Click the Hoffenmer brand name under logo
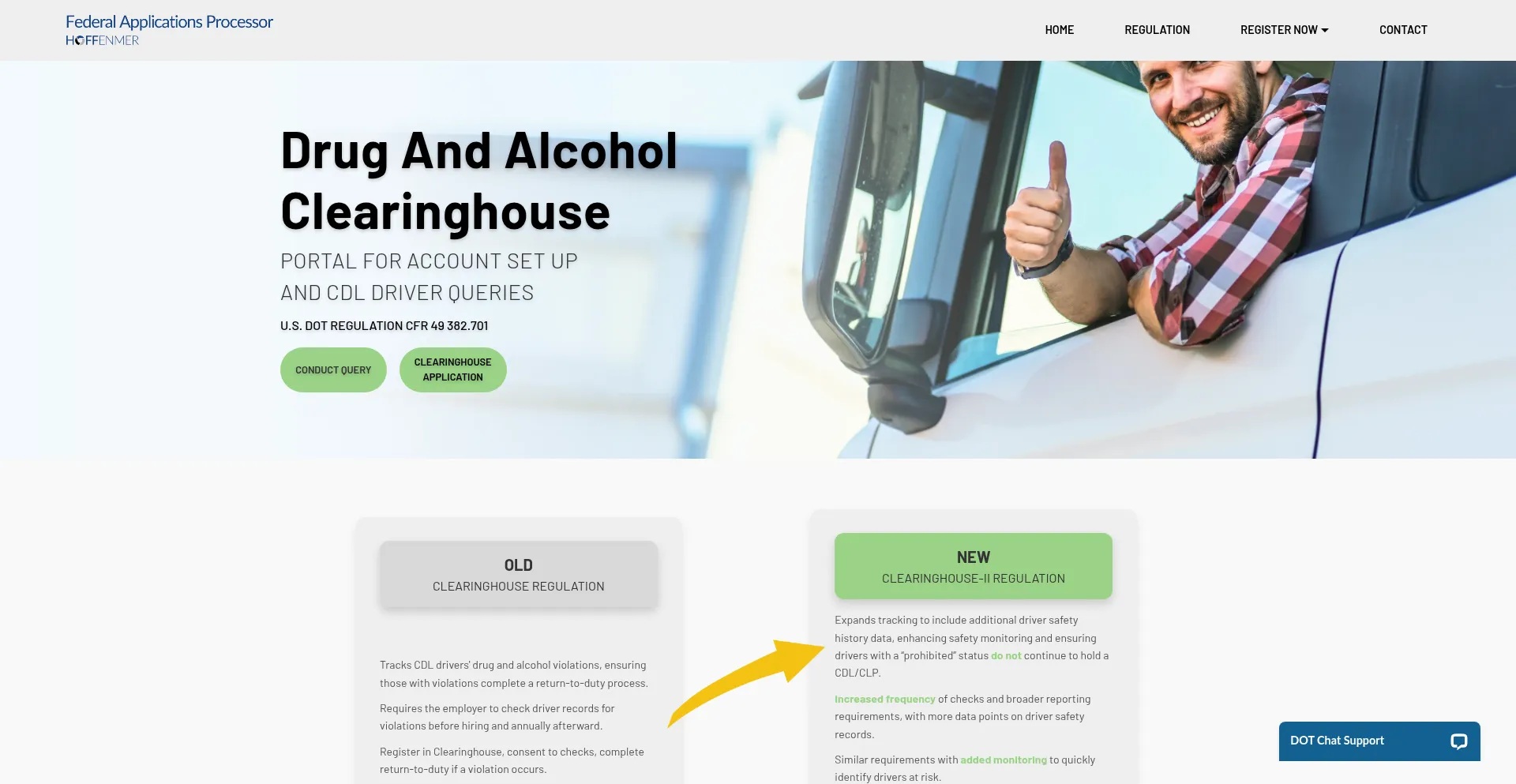The width and height of the screenshot is (1516, 784). click(102, 40)
